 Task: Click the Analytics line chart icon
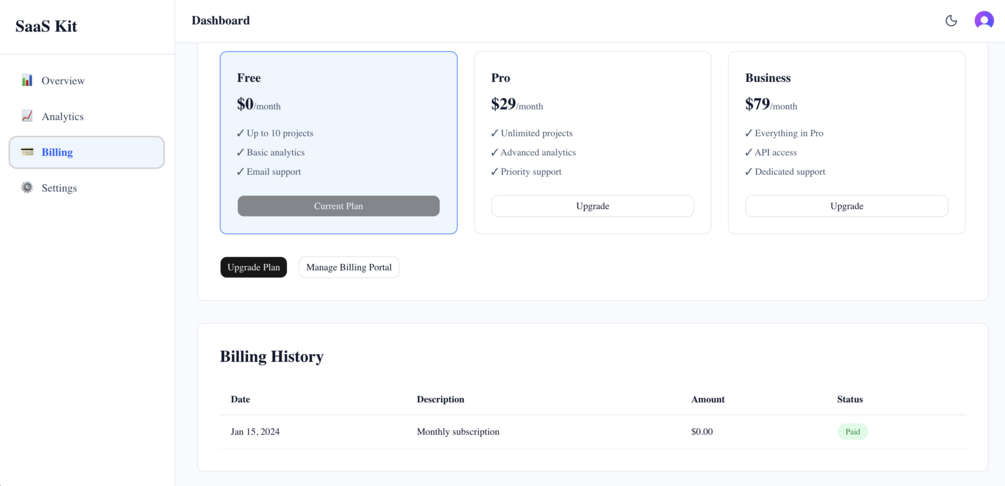(x=27, y=116)
